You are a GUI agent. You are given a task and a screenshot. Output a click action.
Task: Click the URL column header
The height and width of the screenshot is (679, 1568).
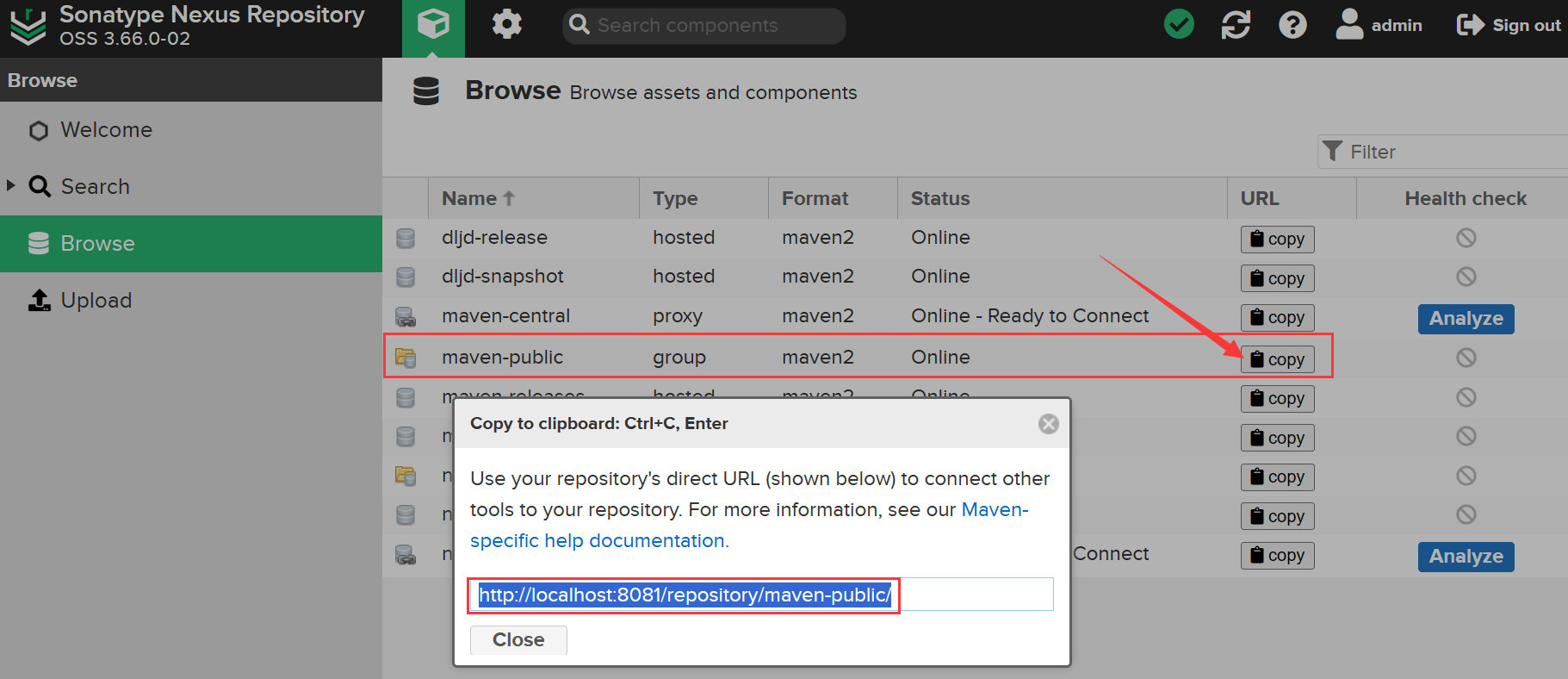(x=1292, y=198)
